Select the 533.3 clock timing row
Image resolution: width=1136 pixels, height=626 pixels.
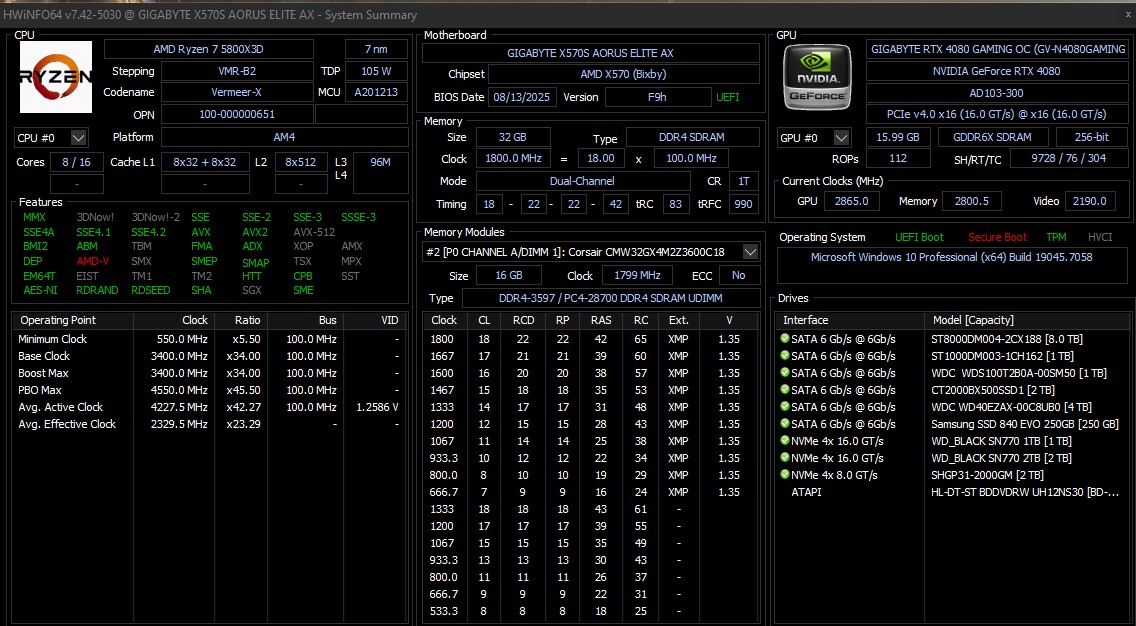click(590, 611)
